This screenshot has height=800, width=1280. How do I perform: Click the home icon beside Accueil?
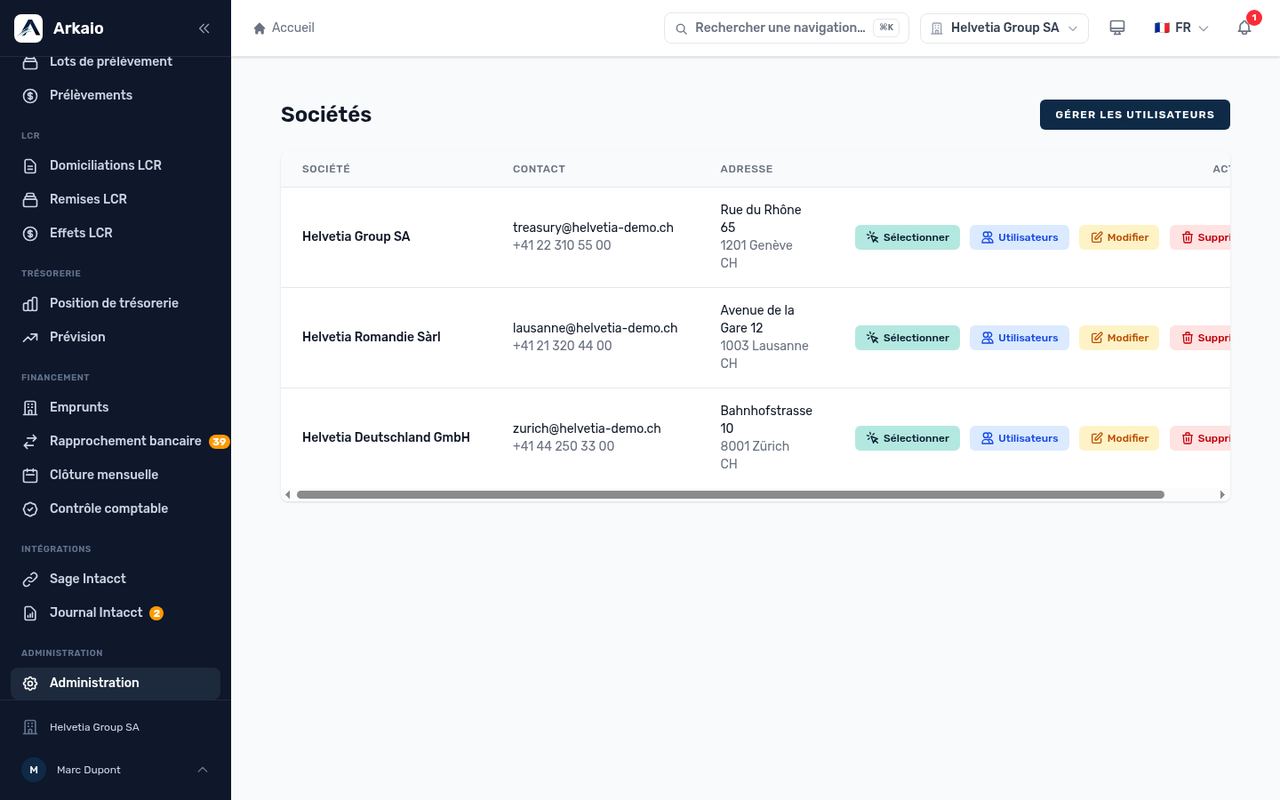pyautogui.click(x=260, y=28)
